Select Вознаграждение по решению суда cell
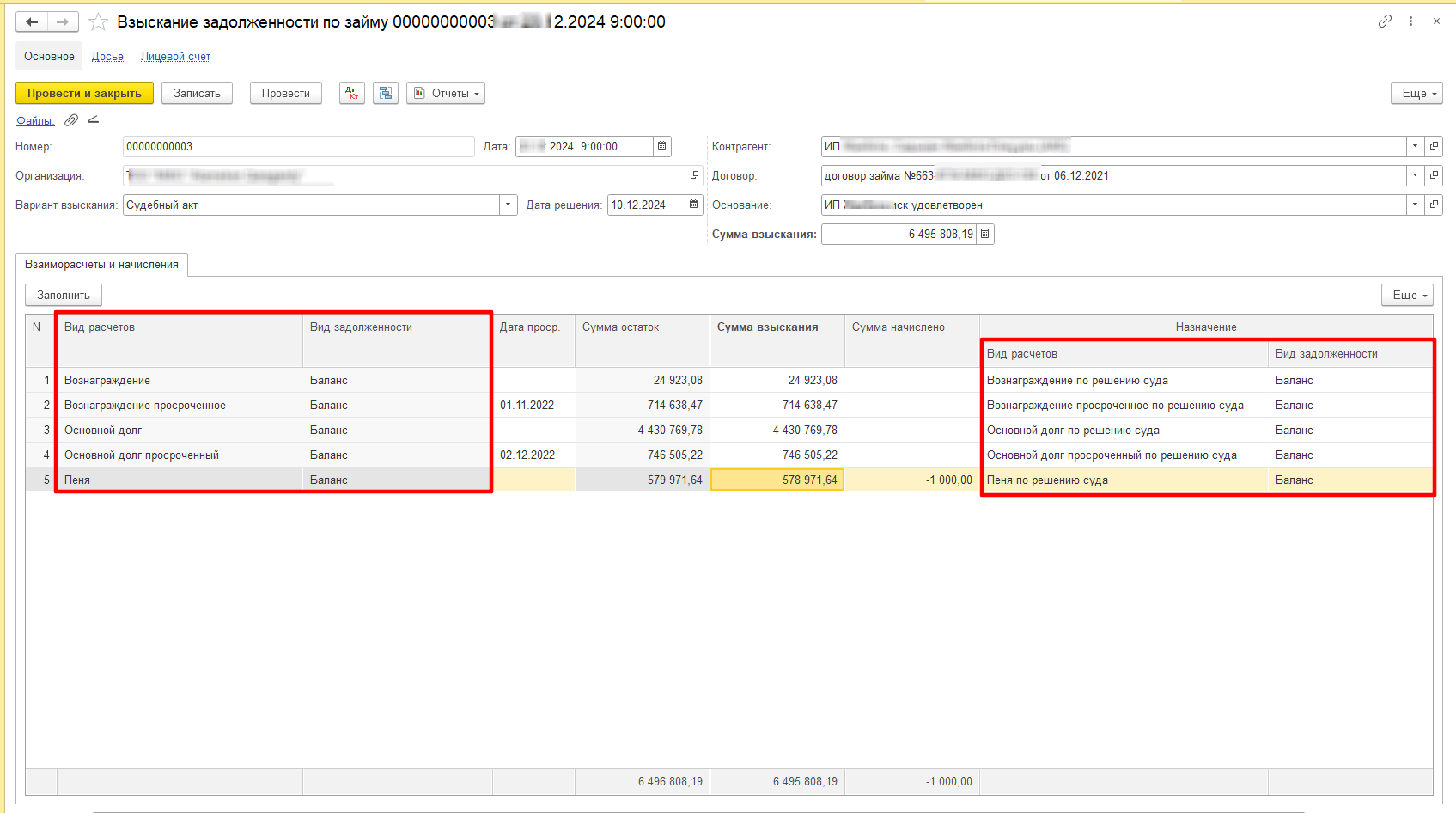The image size is (1456, 813). [1124, 380]
